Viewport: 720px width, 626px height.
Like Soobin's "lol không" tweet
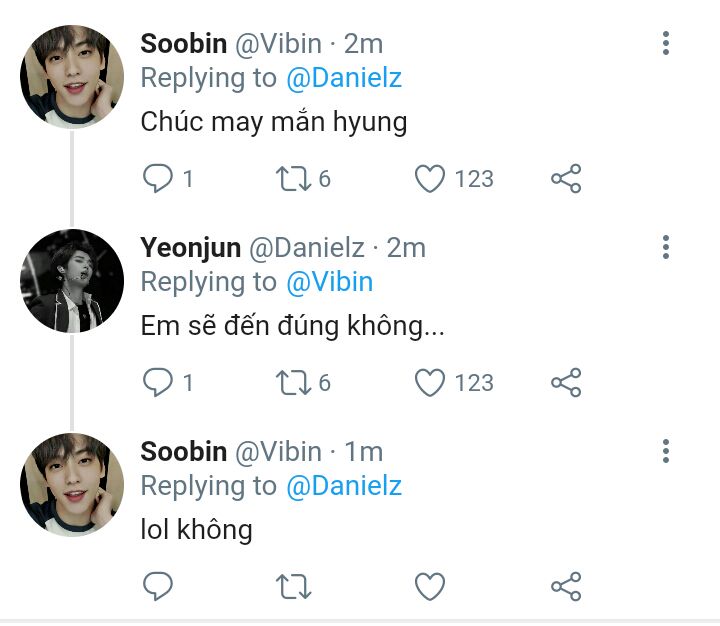430,586
